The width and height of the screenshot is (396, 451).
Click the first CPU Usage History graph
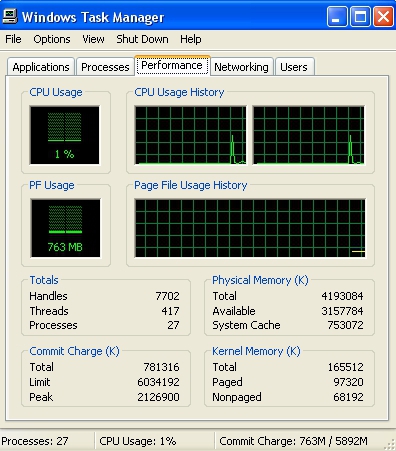(190, 135)
